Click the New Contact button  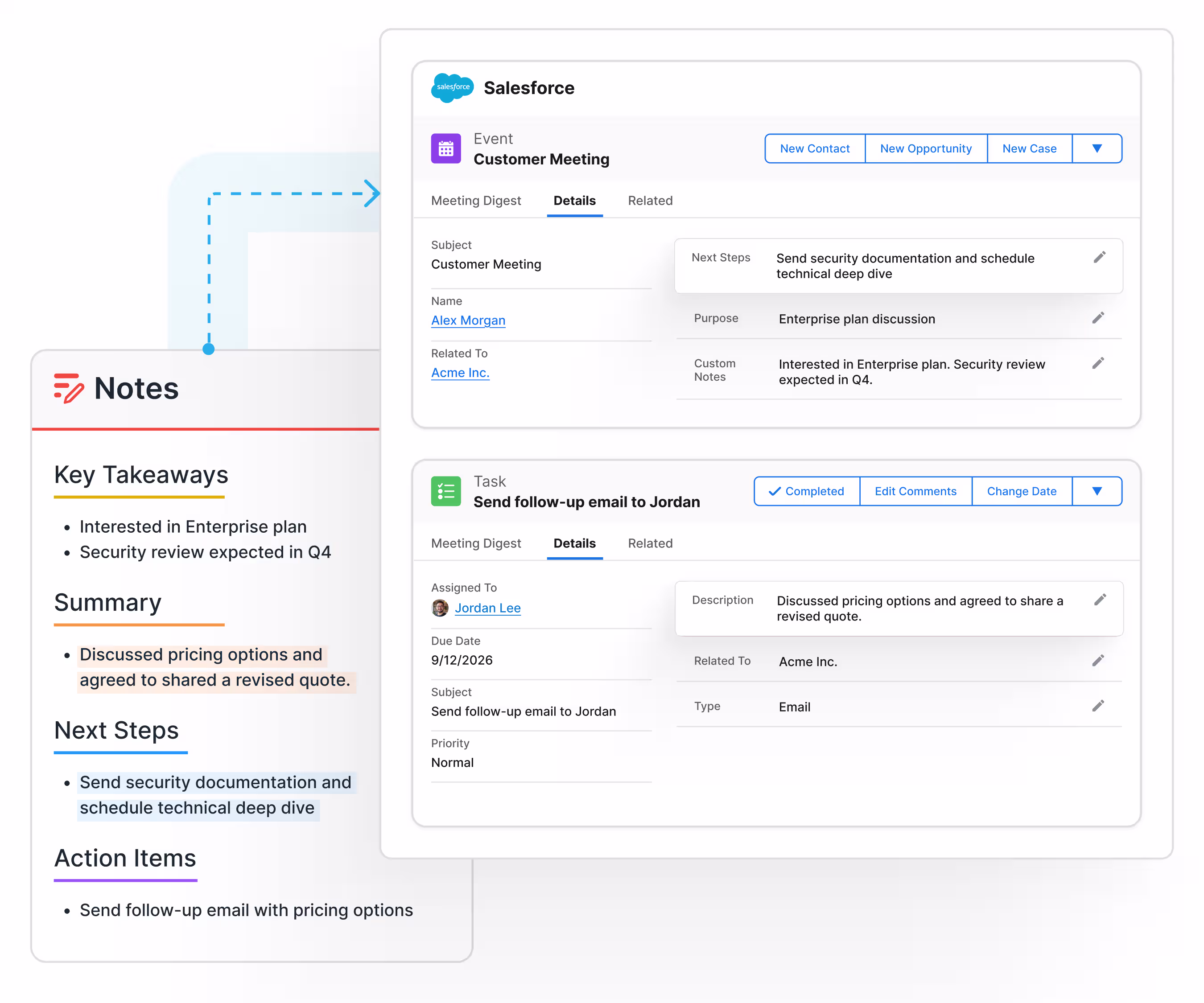tap(815, 148)
